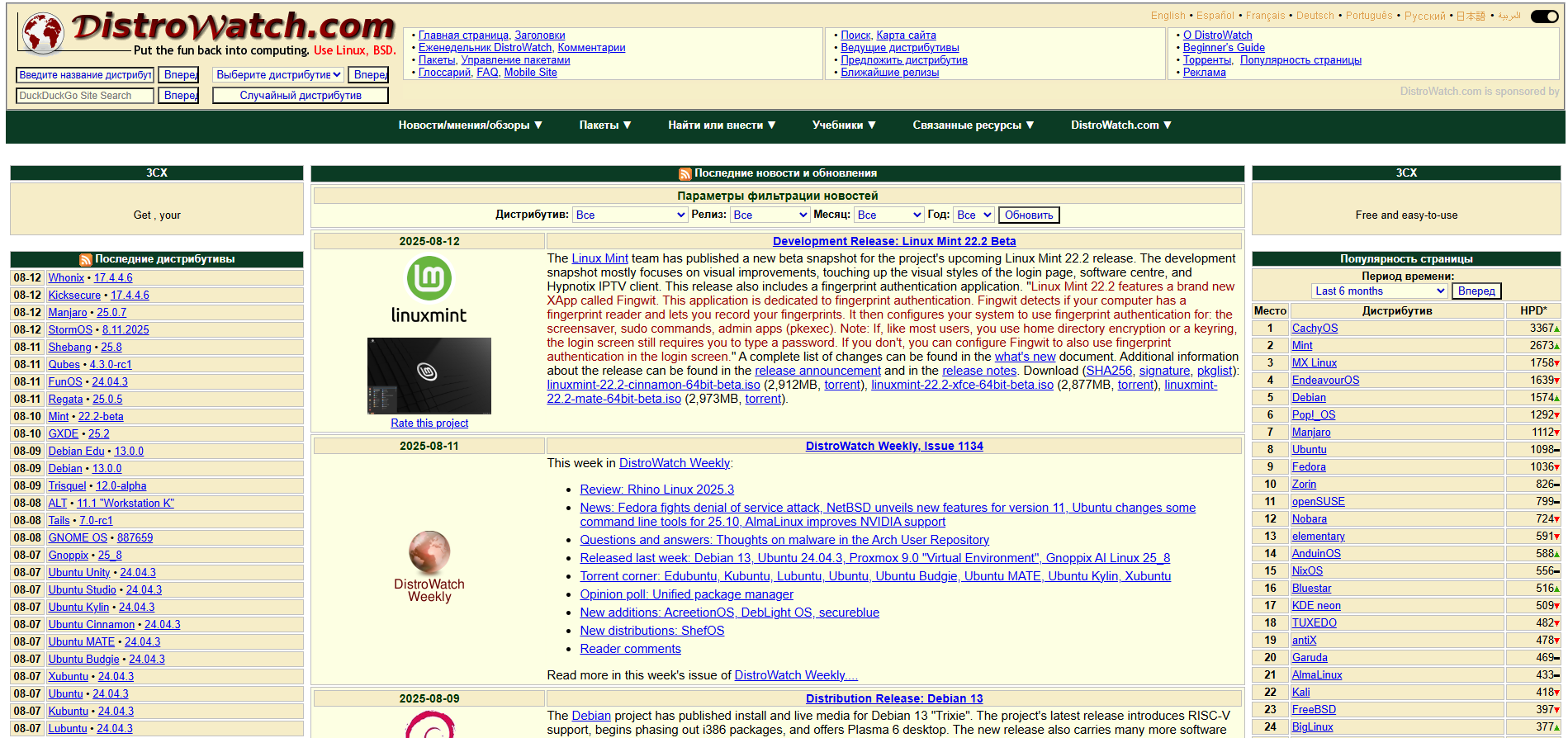The height and width of the screenshot is (738, 1568).
Task: Open 'Last 6 months' period dropdown
Action: pyautogui.click(x=1380, y=291)
